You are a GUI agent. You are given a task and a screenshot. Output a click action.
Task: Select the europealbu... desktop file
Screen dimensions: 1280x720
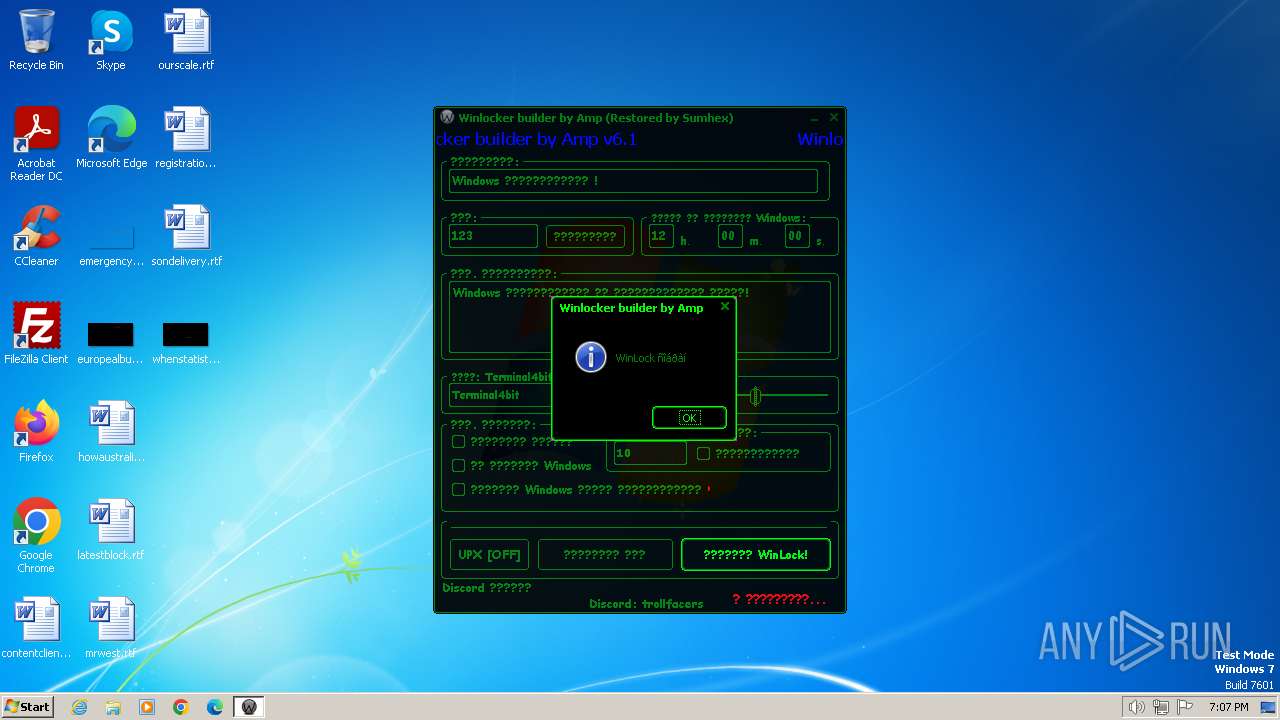pos(111,342)
